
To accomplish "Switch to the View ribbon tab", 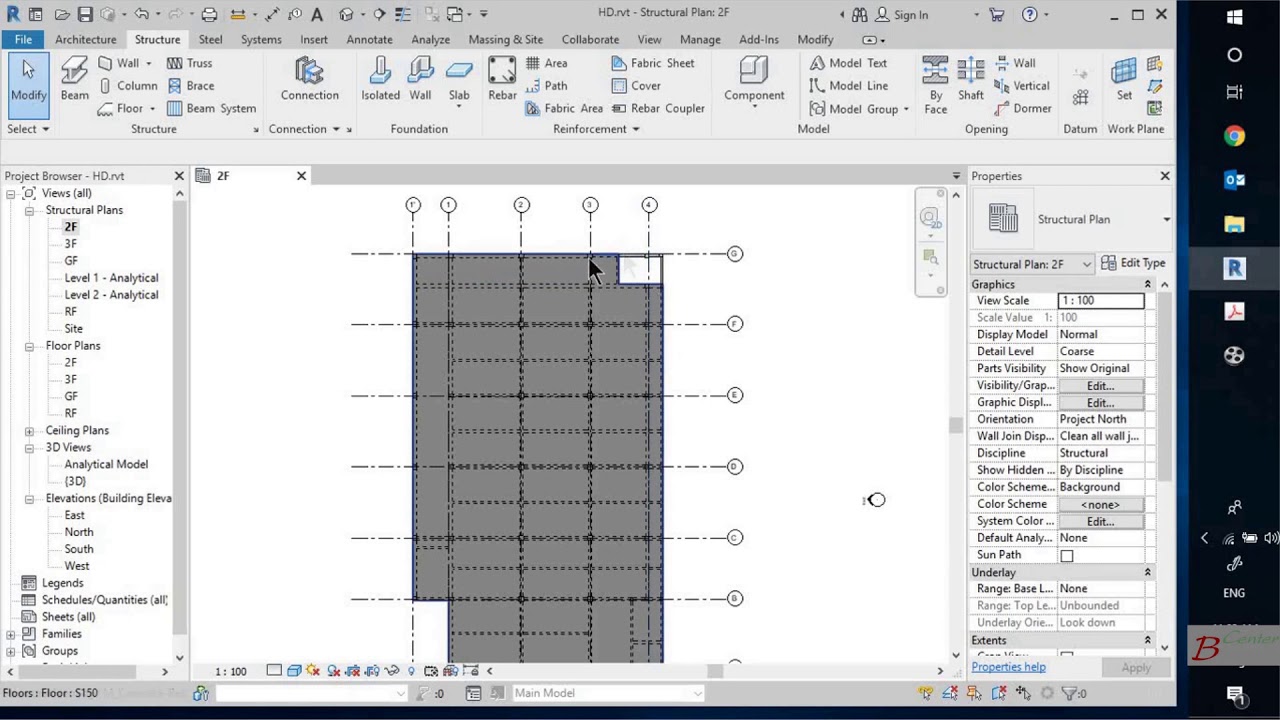I will point(649,39).
